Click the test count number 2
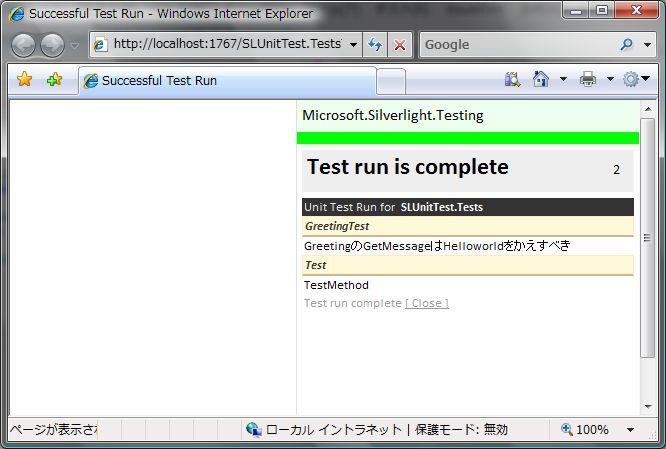 616,170
